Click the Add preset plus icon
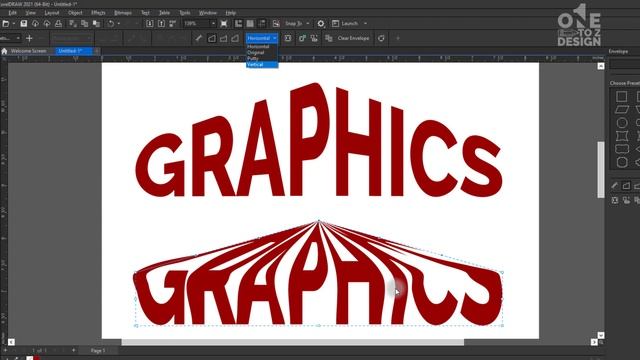Viewport: 640px width, 360px height. pos(29,38)
